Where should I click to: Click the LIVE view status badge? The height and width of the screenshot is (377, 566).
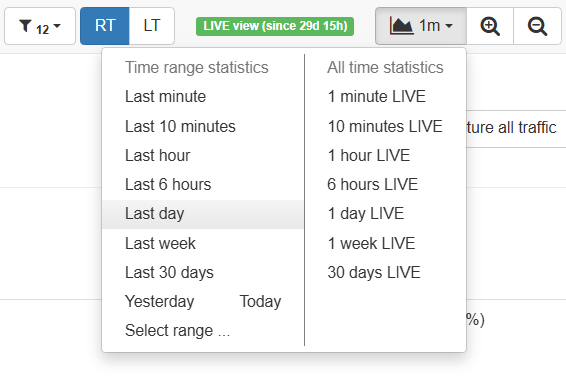point(275,26)
